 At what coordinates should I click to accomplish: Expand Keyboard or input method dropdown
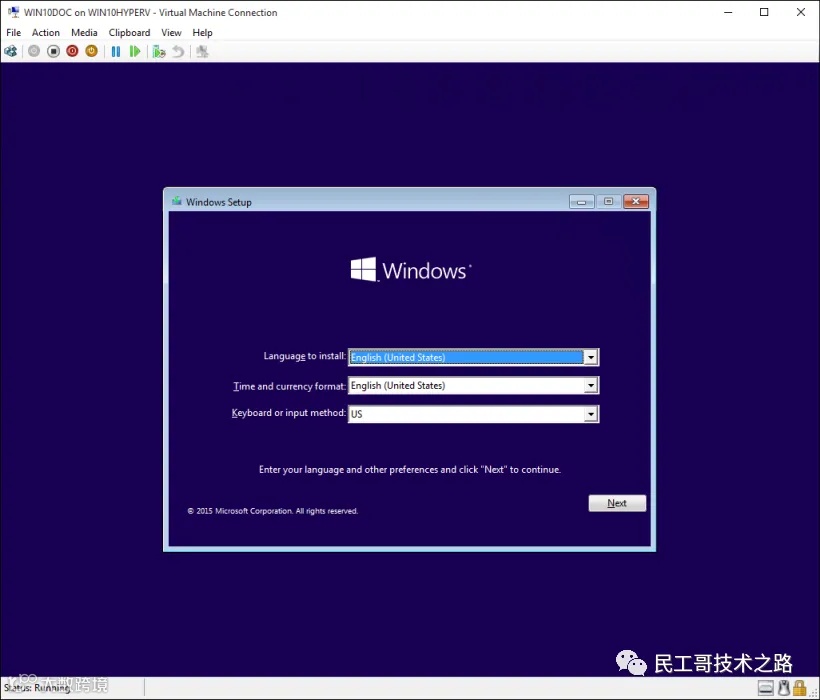pos(591,414)
